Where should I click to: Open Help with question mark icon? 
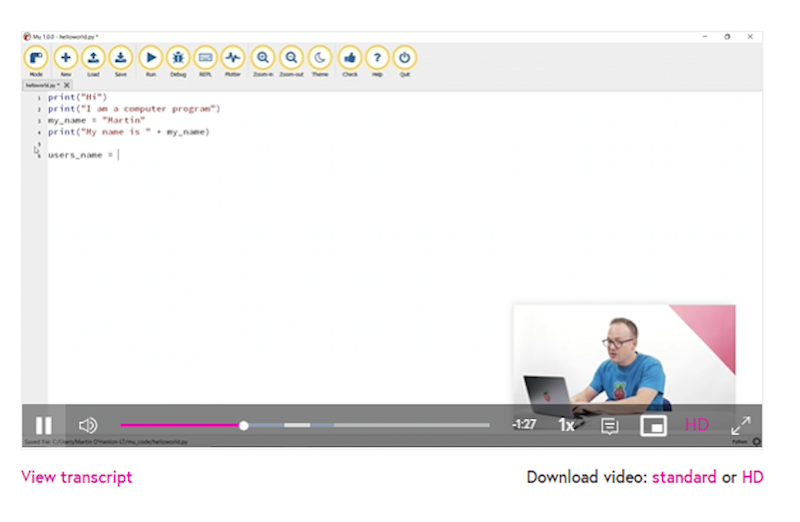pyautogui.click(x=377, y=60)
